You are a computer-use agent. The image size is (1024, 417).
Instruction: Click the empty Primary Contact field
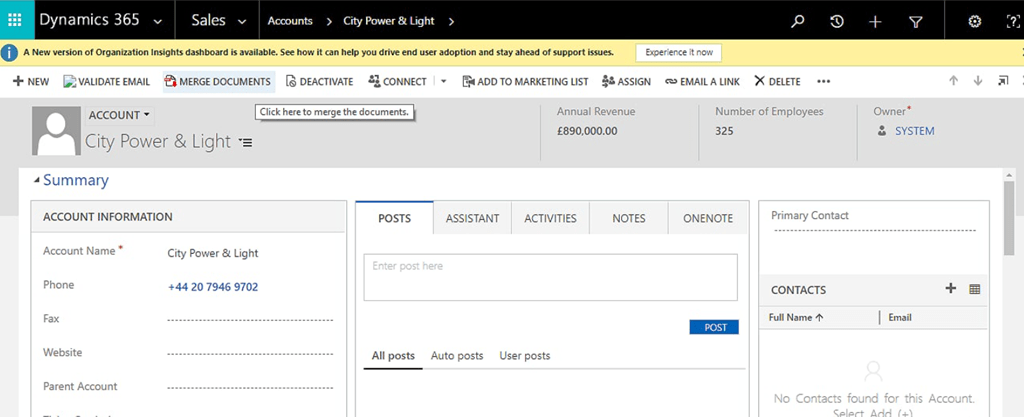click(874, 231)
